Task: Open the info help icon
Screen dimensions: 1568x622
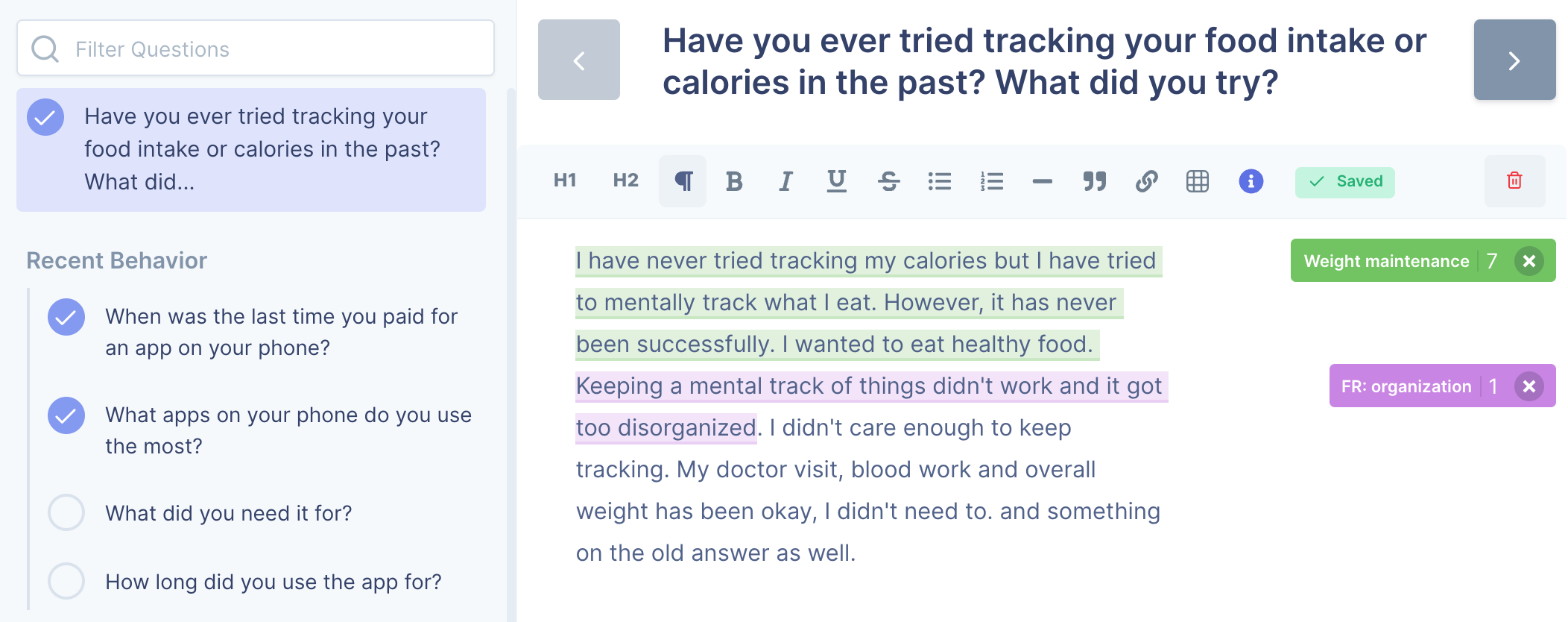Action: point(1251,181)
